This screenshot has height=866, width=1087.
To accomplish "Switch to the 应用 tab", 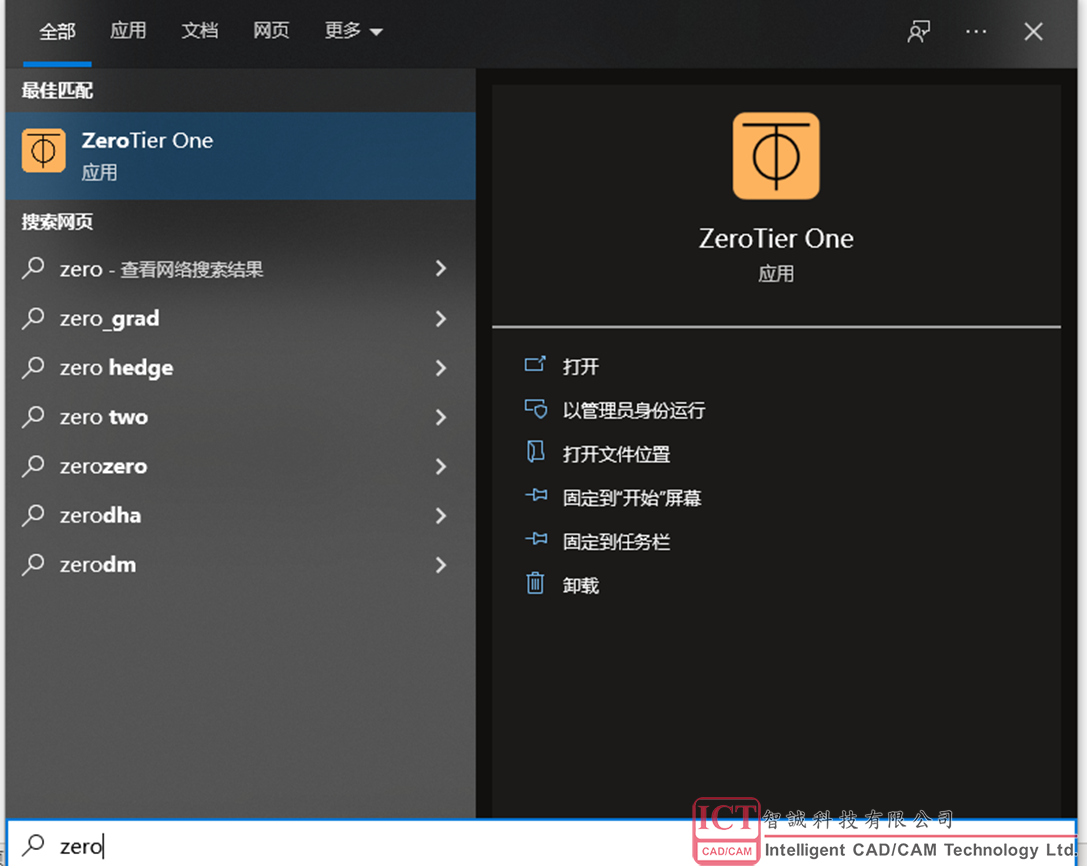I will (128, 31).
